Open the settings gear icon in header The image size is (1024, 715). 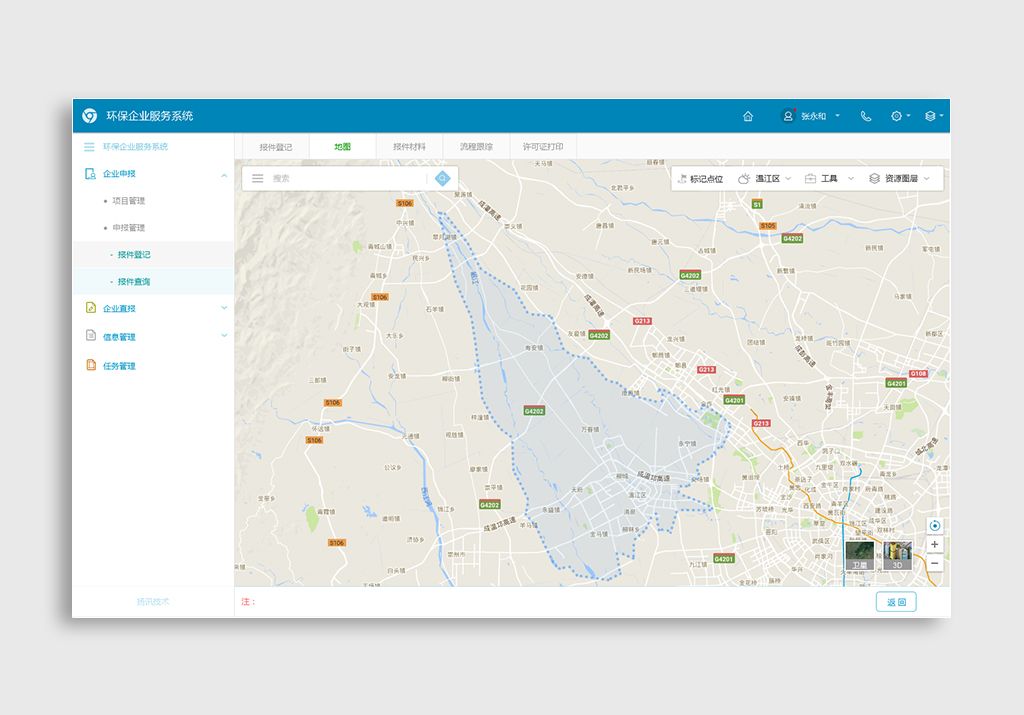coord(896,116)
